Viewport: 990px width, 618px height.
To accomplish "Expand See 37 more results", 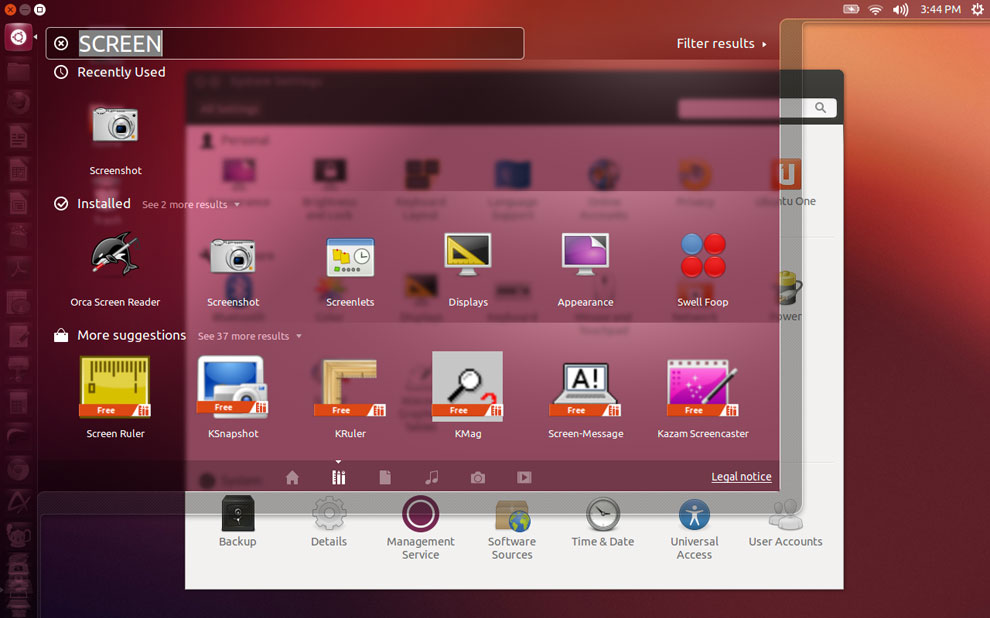I will [249, 336].
